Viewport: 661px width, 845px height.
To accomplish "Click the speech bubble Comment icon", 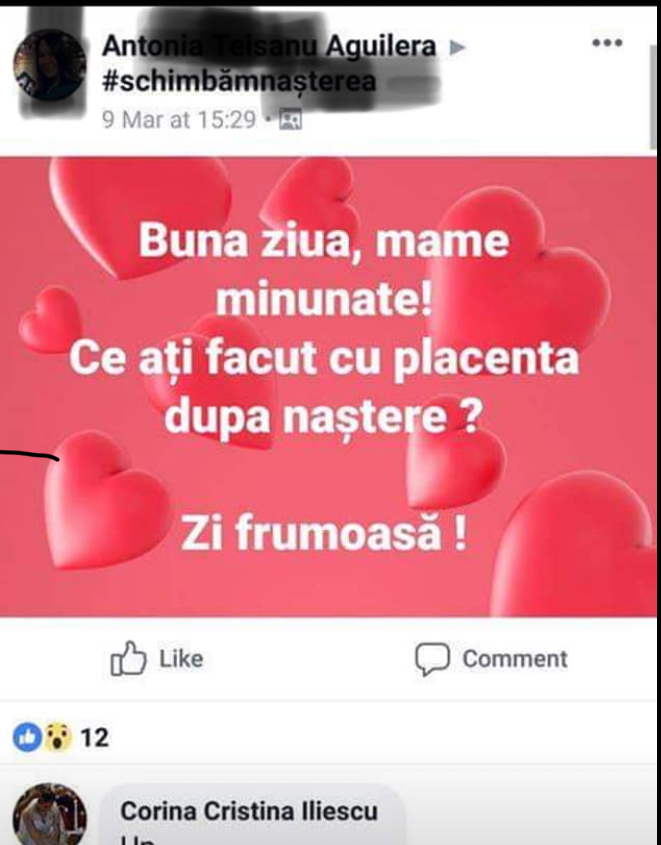I will 432,659.
